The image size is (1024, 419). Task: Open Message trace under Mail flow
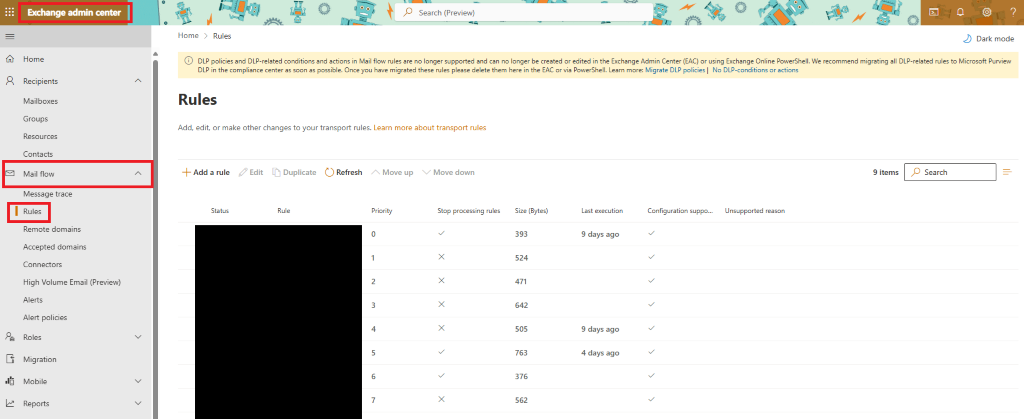pos(48,194)
